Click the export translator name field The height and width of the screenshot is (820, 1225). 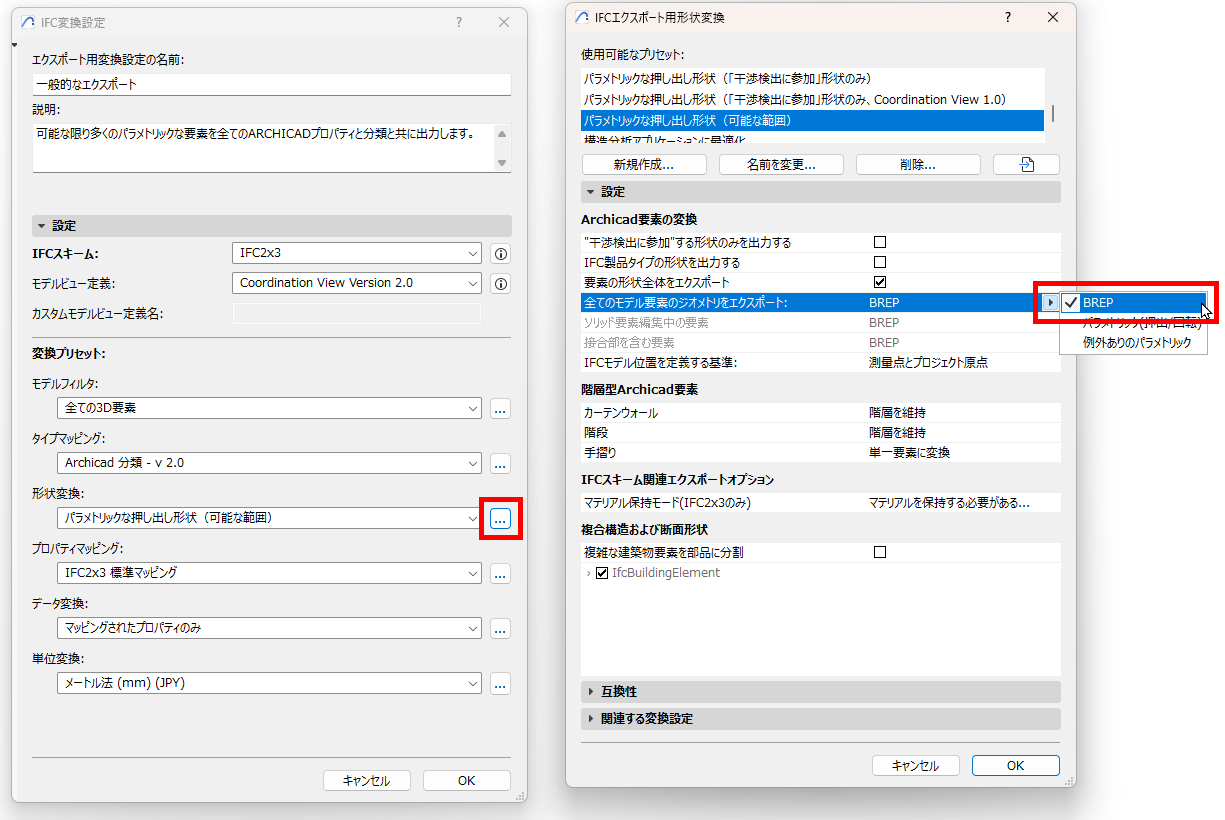click(272, 84)
